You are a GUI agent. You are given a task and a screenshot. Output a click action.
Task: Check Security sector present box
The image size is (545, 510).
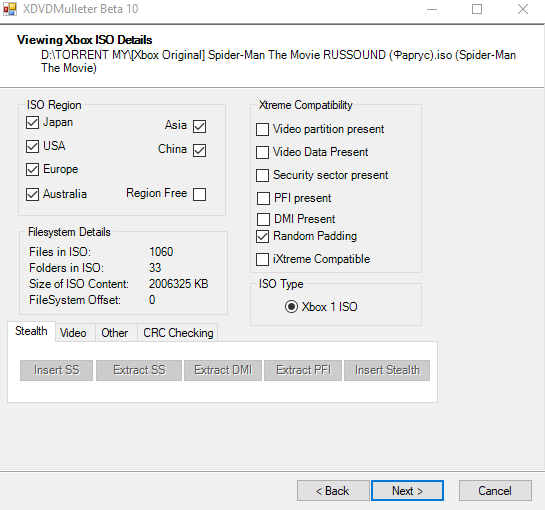pyautogui.click(x=262, y=176)
